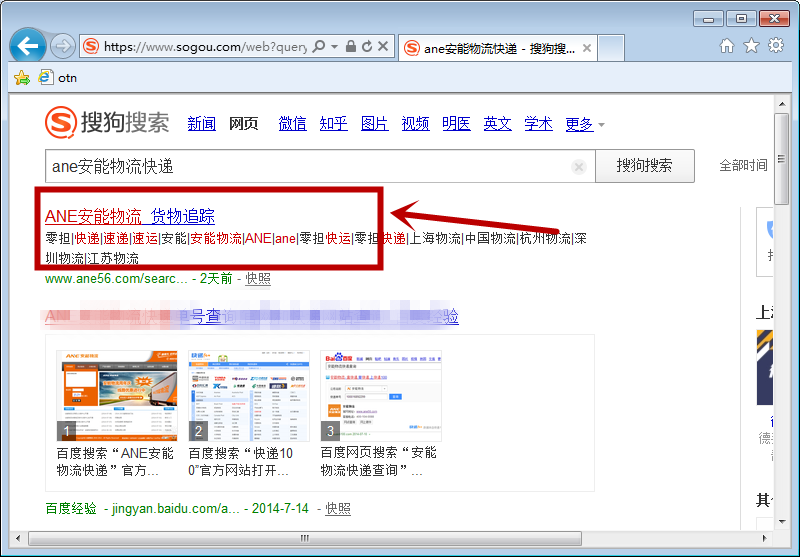
Task: Click the vertical scrollbar down arrow
Action: 782,522
